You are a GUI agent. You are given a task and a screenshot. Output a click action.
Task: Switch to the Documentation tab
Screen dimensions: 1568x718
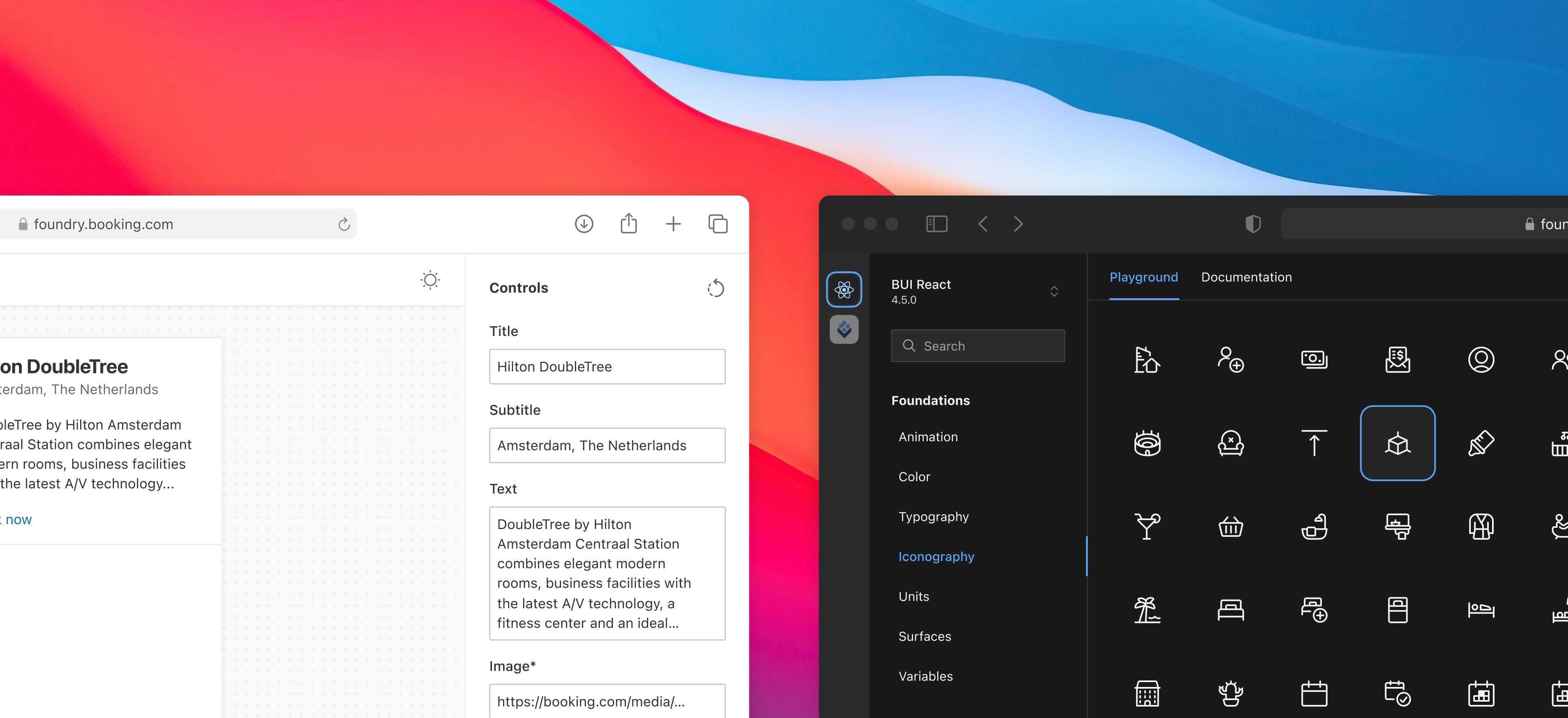pos(1246,278)
